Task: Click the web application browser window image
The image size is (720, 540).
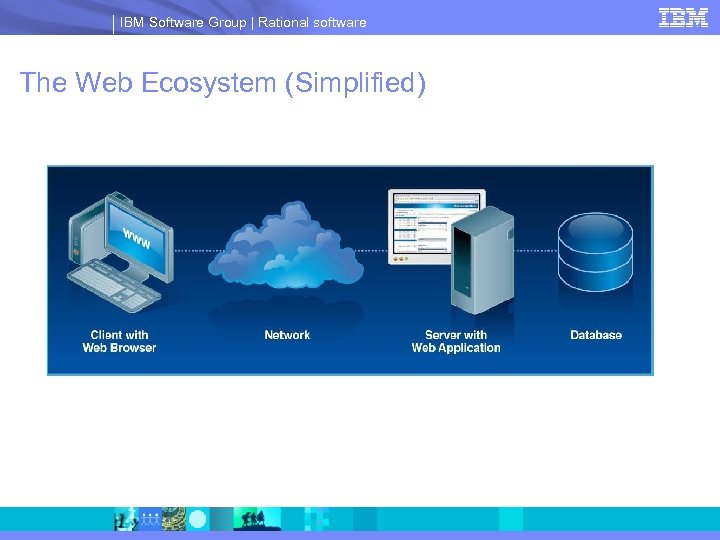Action: pos(436,226)
